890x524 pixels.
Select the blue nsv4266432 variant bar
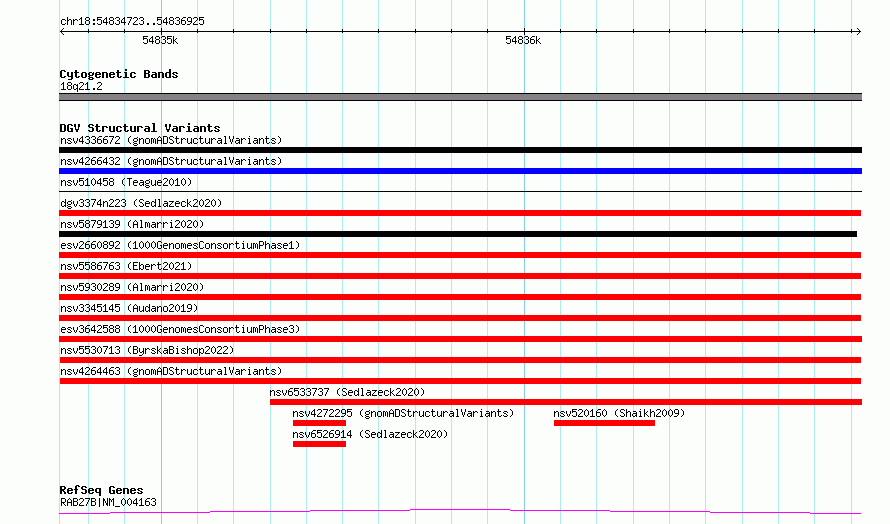pos(460,171)
